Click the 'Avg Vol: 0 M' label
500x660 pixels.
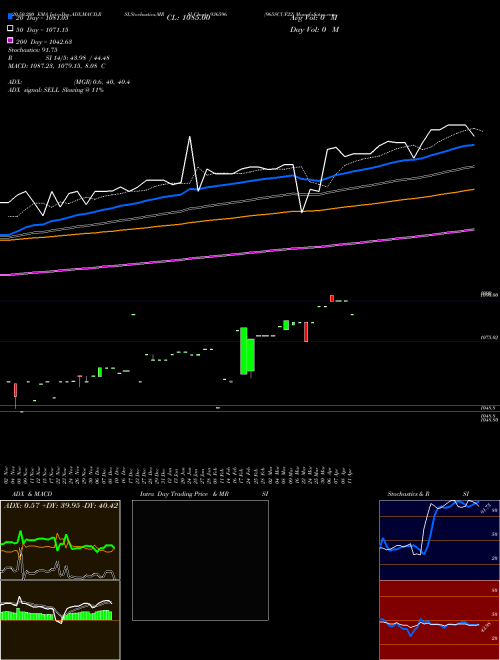(x=314, y=18)
